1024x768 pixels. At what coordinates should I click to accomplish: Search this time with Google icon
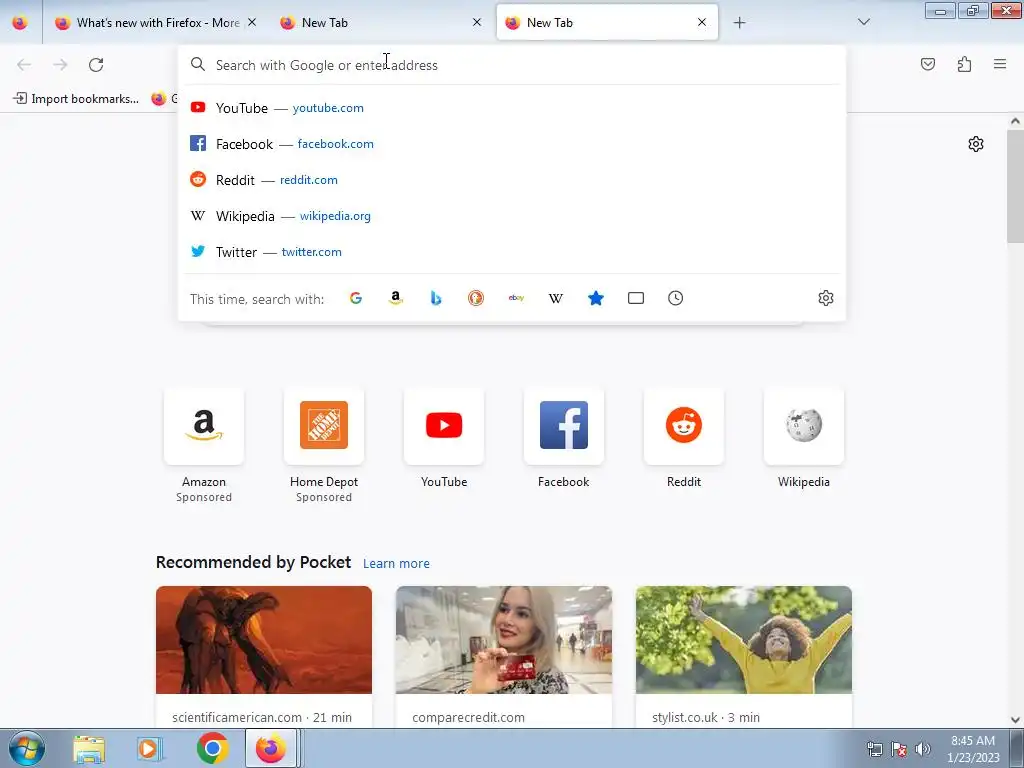(356, 298)
